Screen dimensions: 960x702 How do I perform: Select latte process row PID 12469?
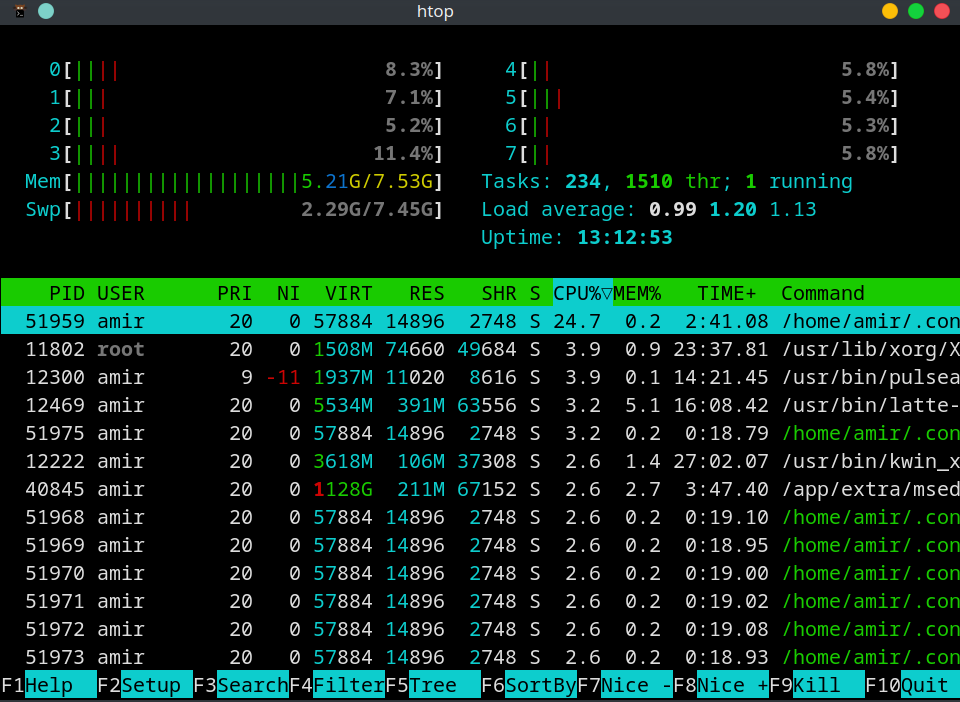tap(481, 405)
